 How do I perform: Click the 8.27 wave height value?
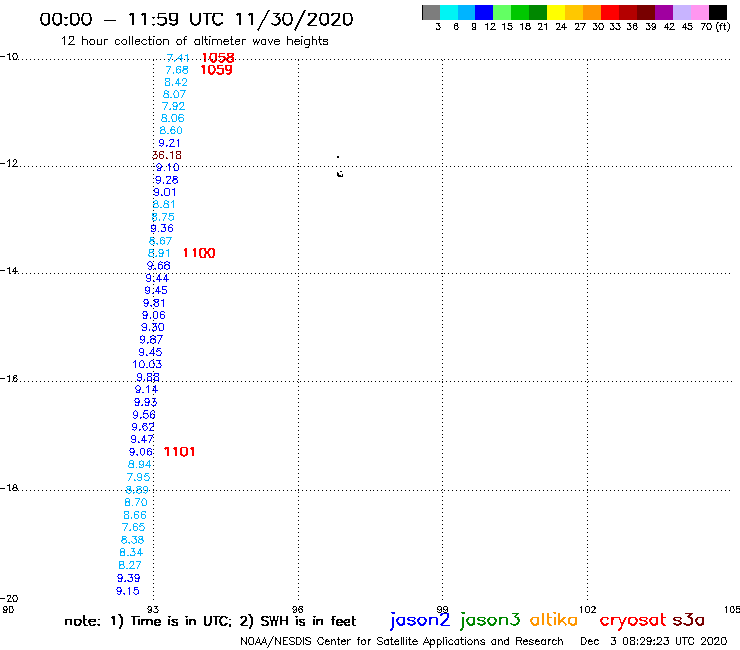(x=130, y=565)
